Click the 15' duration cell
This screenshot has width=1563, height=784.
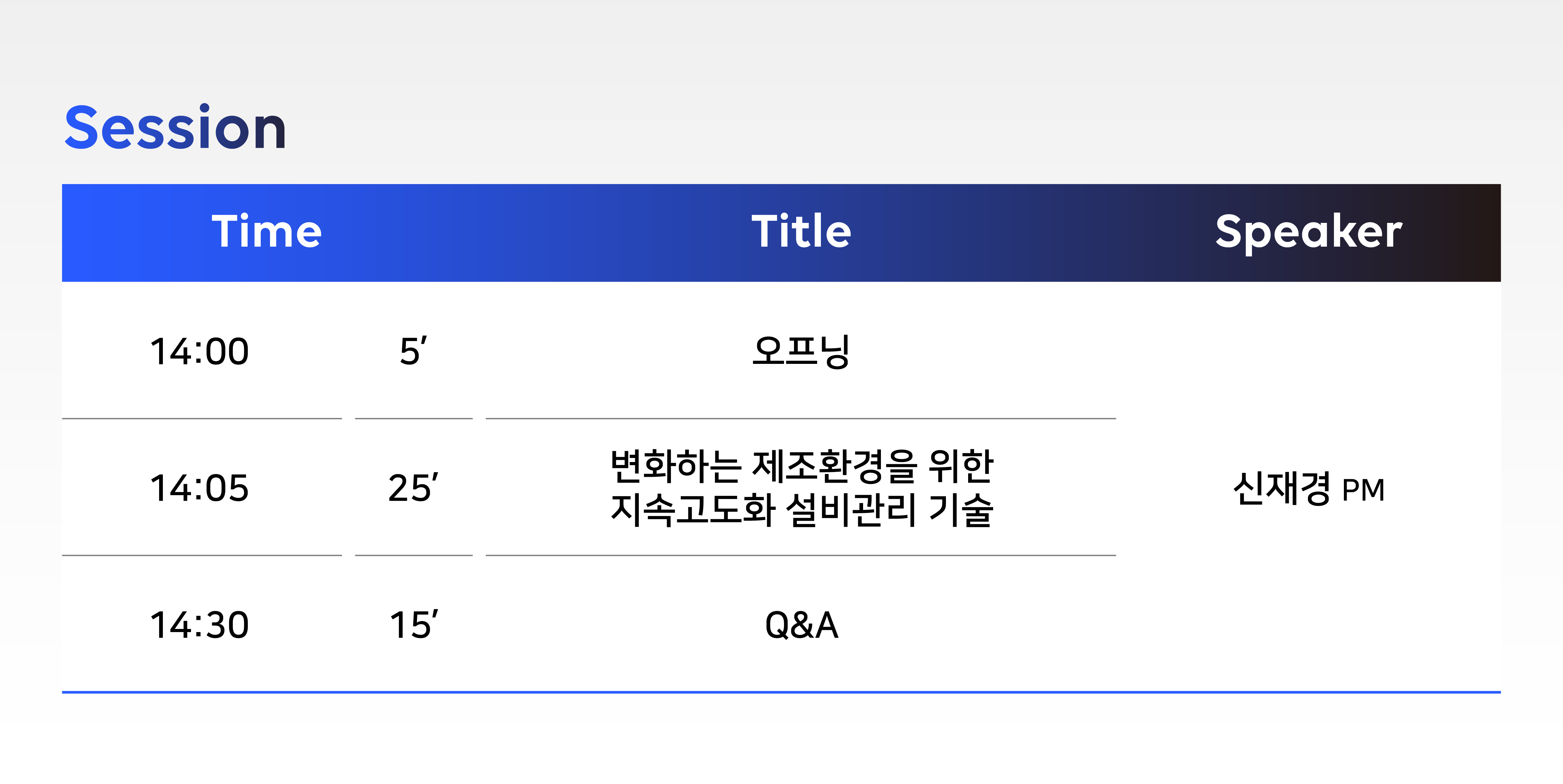tap(414, 624)
